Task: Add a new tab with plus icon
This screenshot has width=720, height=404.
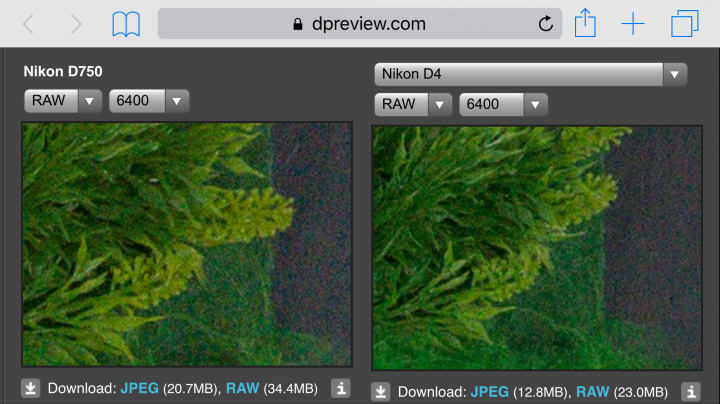Action: (633, 24)
